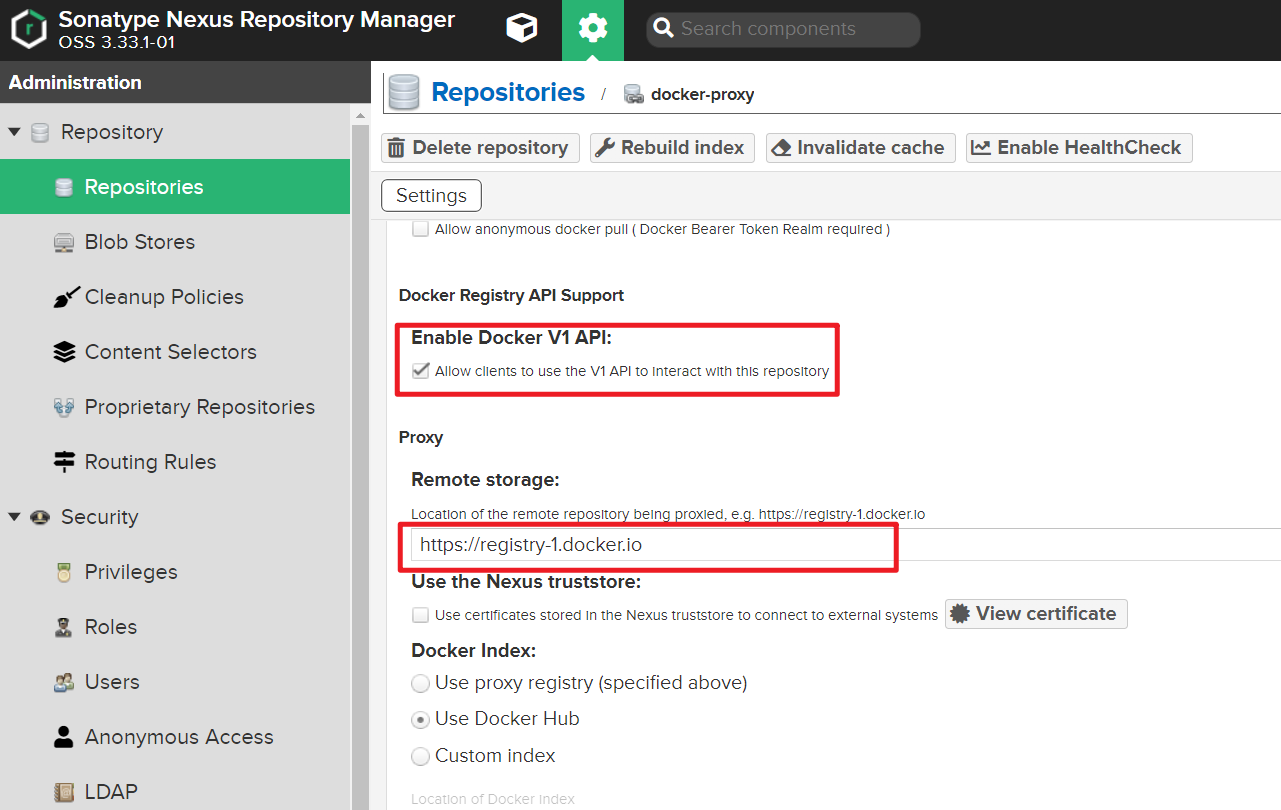The height and width of the screenshot is (810, 1281).
Task: Open Proprietary Repositories in the sidebar
Action: pyautogui.click(x=175, y=407)
